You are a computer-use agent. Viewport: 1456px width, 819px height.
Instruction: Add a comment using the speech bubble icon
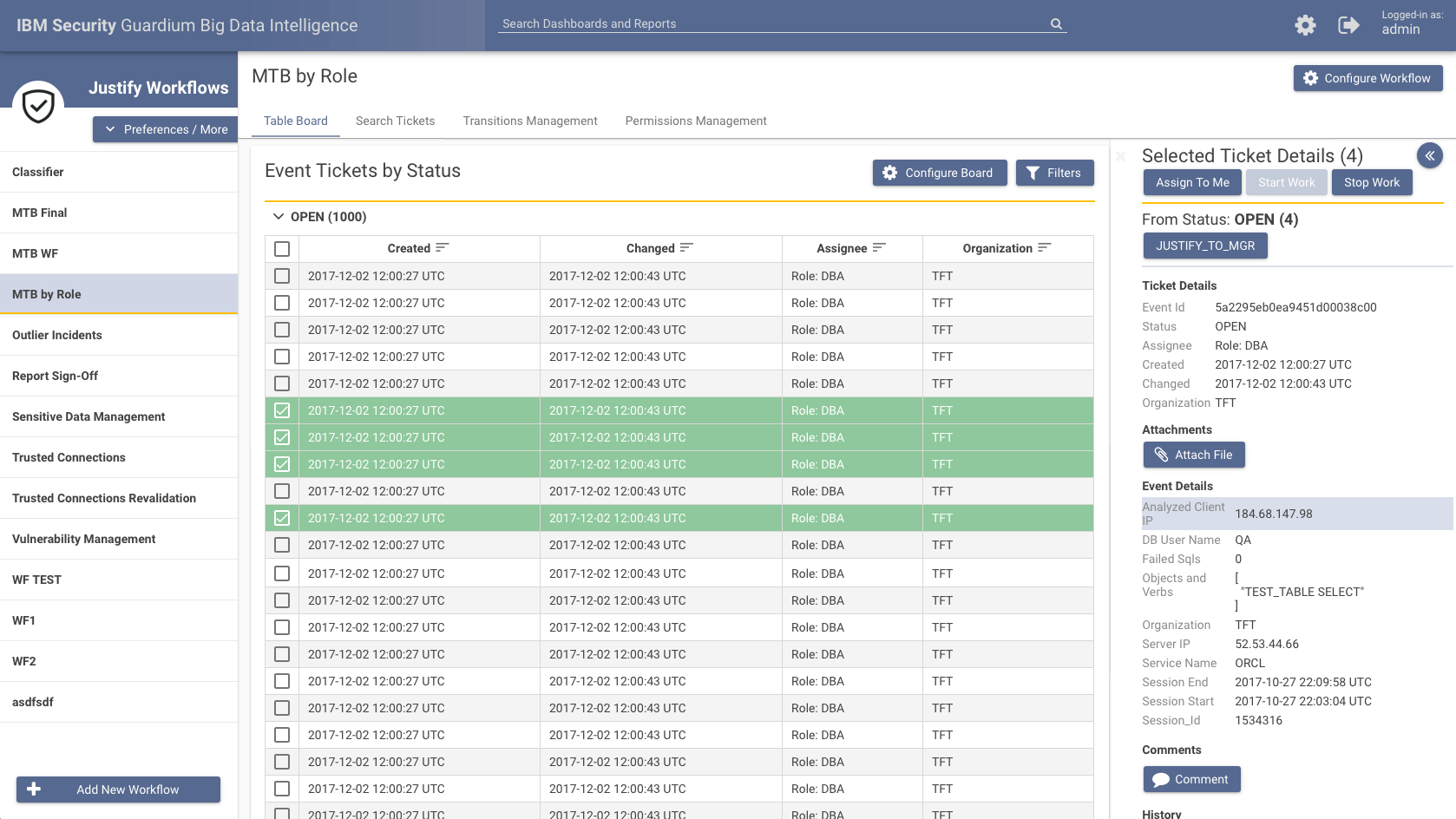[x=1161, y=779]
